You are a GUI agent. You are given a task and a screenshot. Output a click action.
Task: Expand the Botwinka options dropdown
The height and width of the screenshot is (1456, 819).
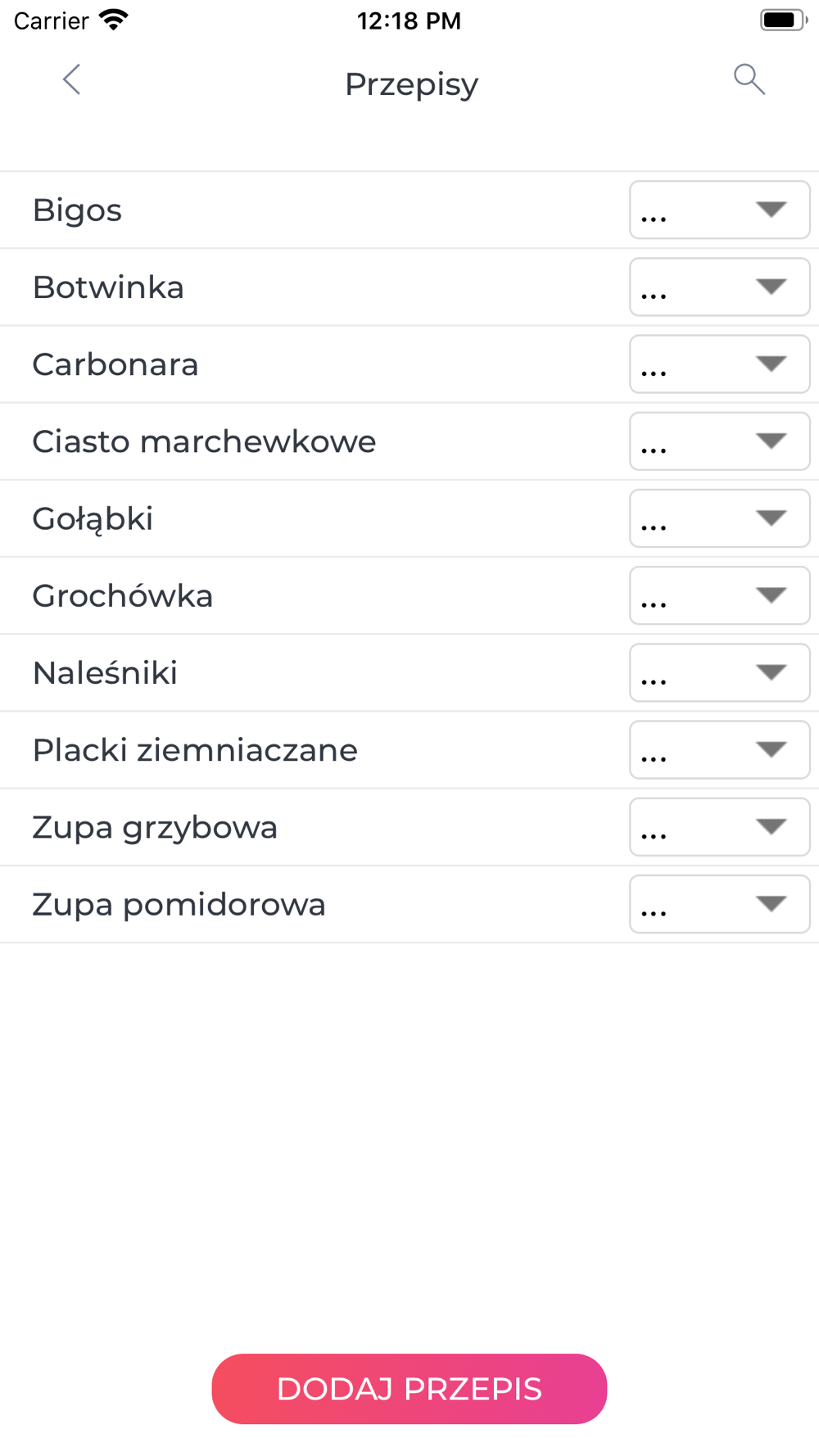point(719,287)
